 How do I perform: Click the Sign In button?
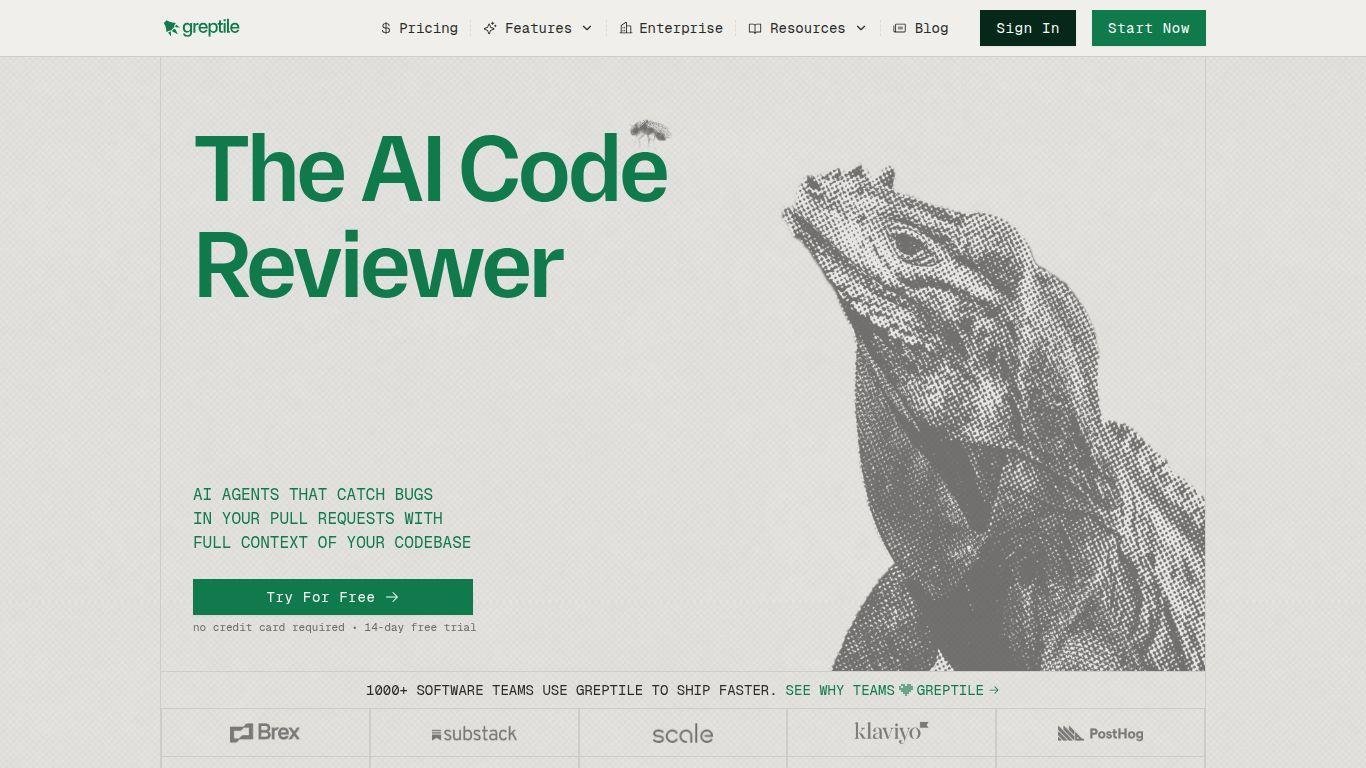[x=1027, y=28]
